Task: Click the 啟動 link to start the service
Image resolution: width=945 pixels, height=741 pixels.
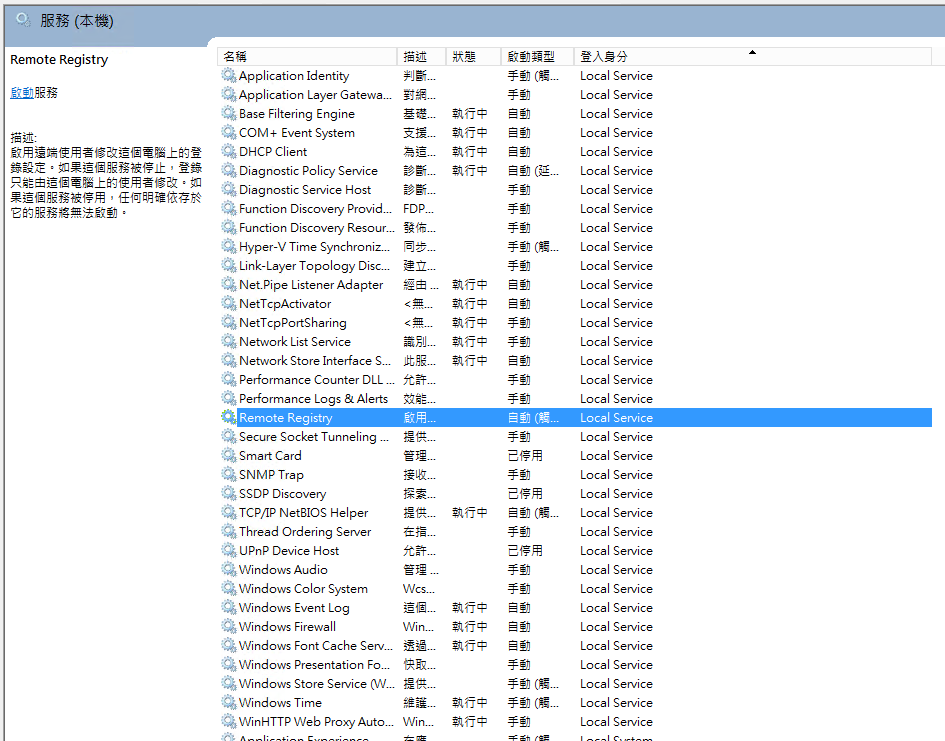Action: 22,93
